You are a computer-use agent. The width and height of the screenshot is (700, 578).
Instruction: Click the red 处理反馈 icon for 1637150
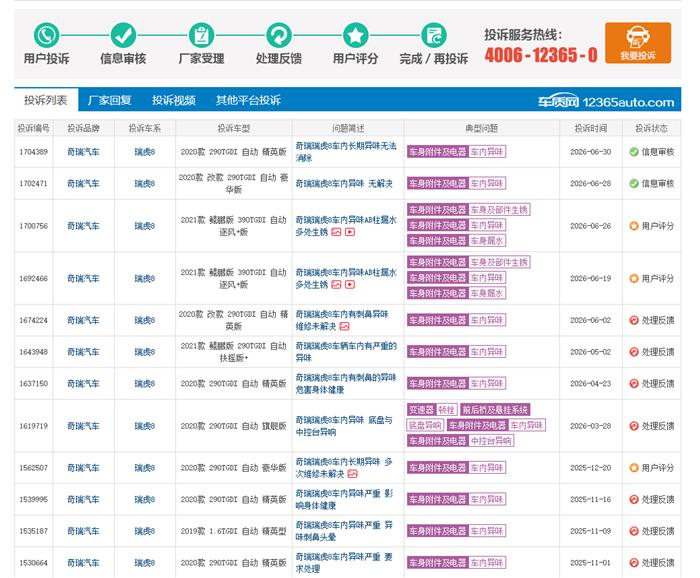(x=634, y=383)
